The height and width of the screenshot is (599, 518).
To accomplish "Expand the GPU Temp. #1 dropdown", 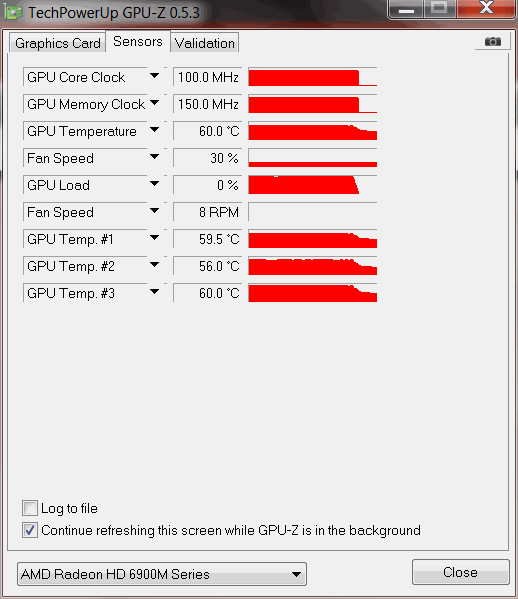I will click(x=154, y=238).
